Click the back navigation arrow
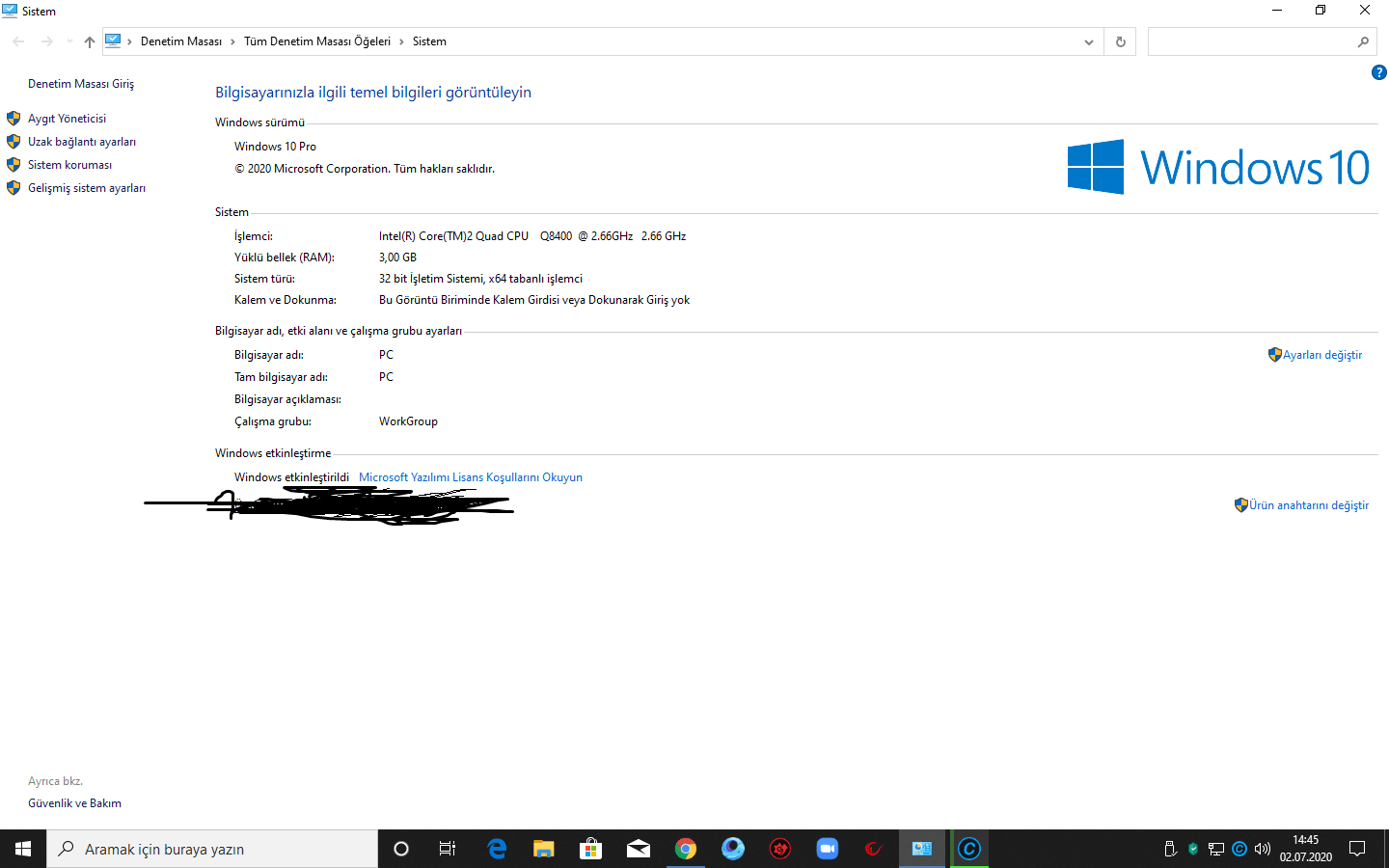This screenshot has height=868, width=1389. tap(18, 41)
